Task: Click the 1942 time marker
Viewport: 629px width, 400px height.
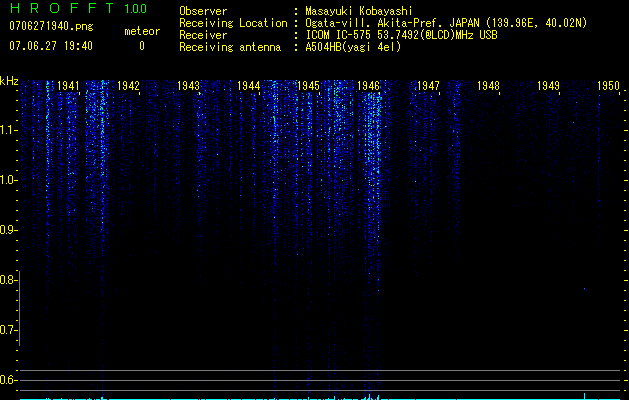Action: tap(128, 86)
